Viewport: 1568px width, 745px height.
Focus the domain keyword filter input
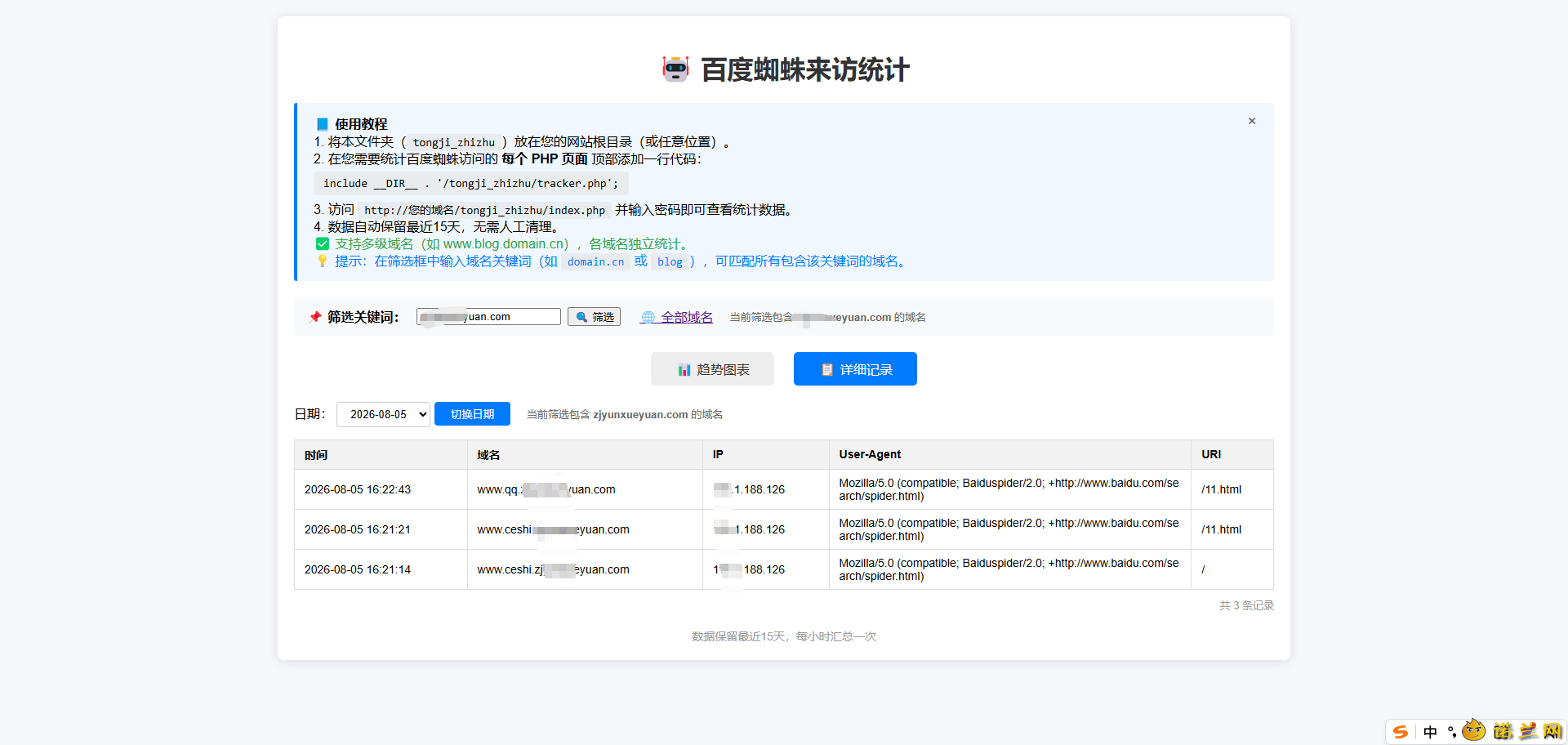coord(488,317)
